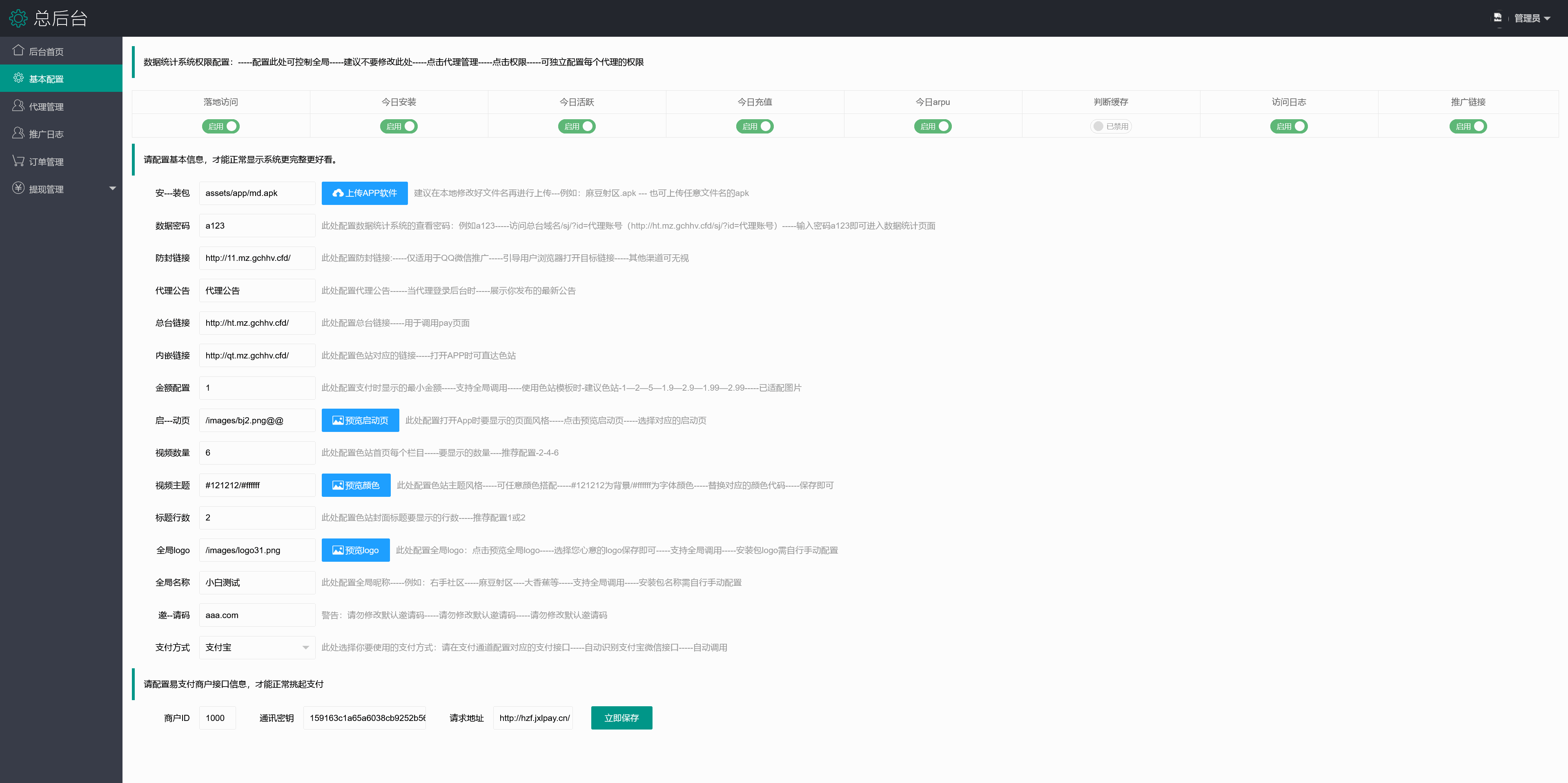Disable the 落地访问 toggle switch
1568x783 pixels.
pos(221,127)
